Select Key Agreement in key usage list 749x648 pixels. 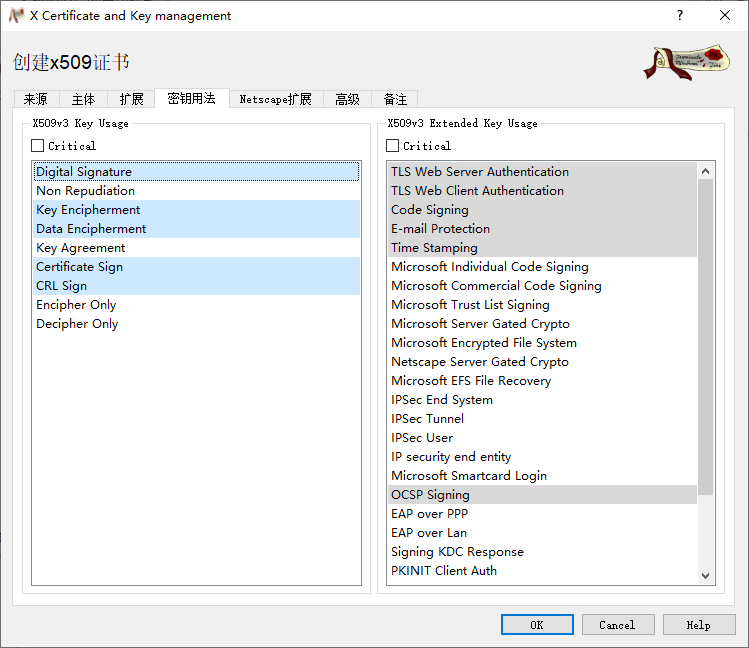click(x=80, y=248)
